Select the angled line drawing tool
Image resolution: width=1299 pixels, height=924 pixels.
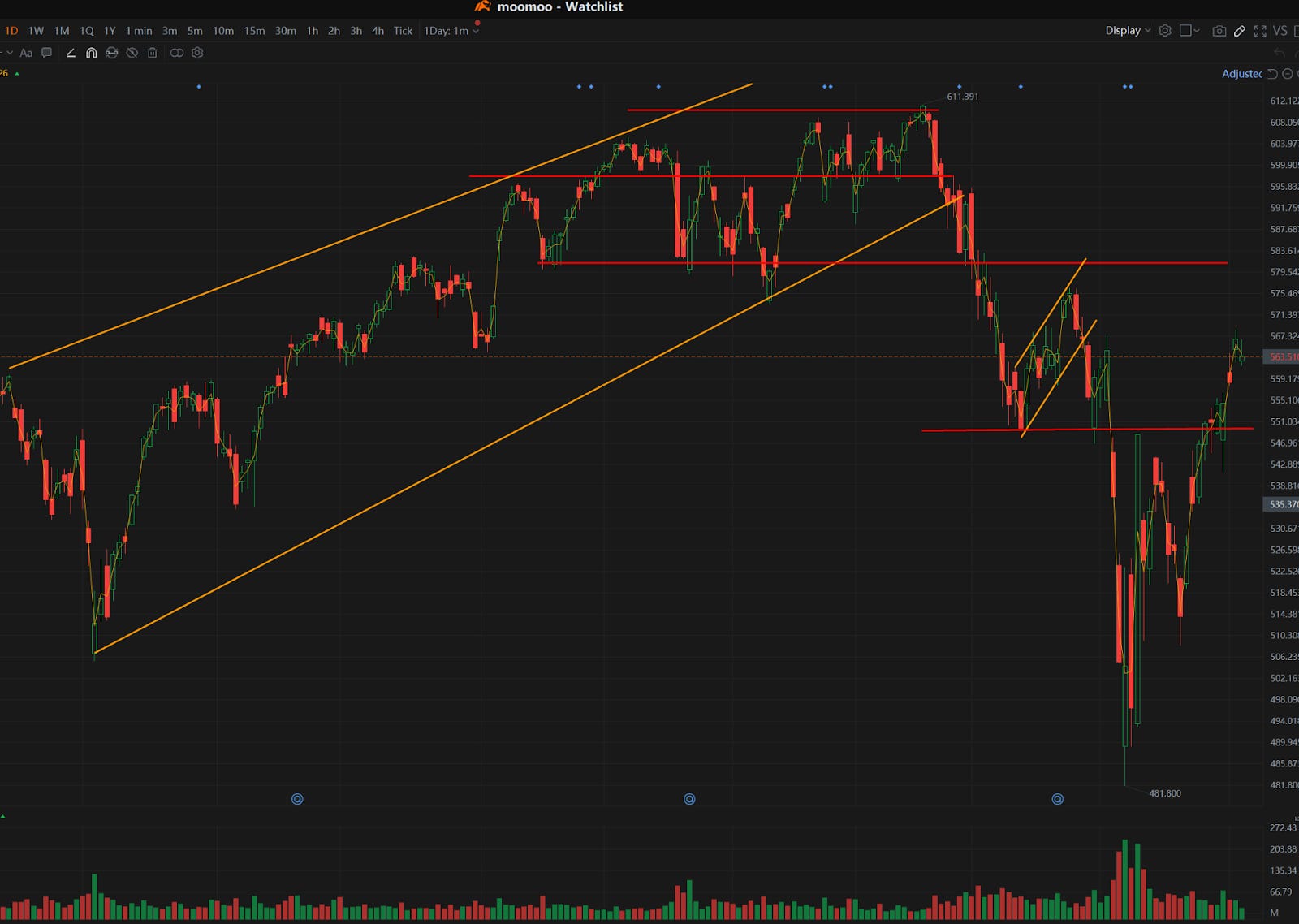(71, 53)
